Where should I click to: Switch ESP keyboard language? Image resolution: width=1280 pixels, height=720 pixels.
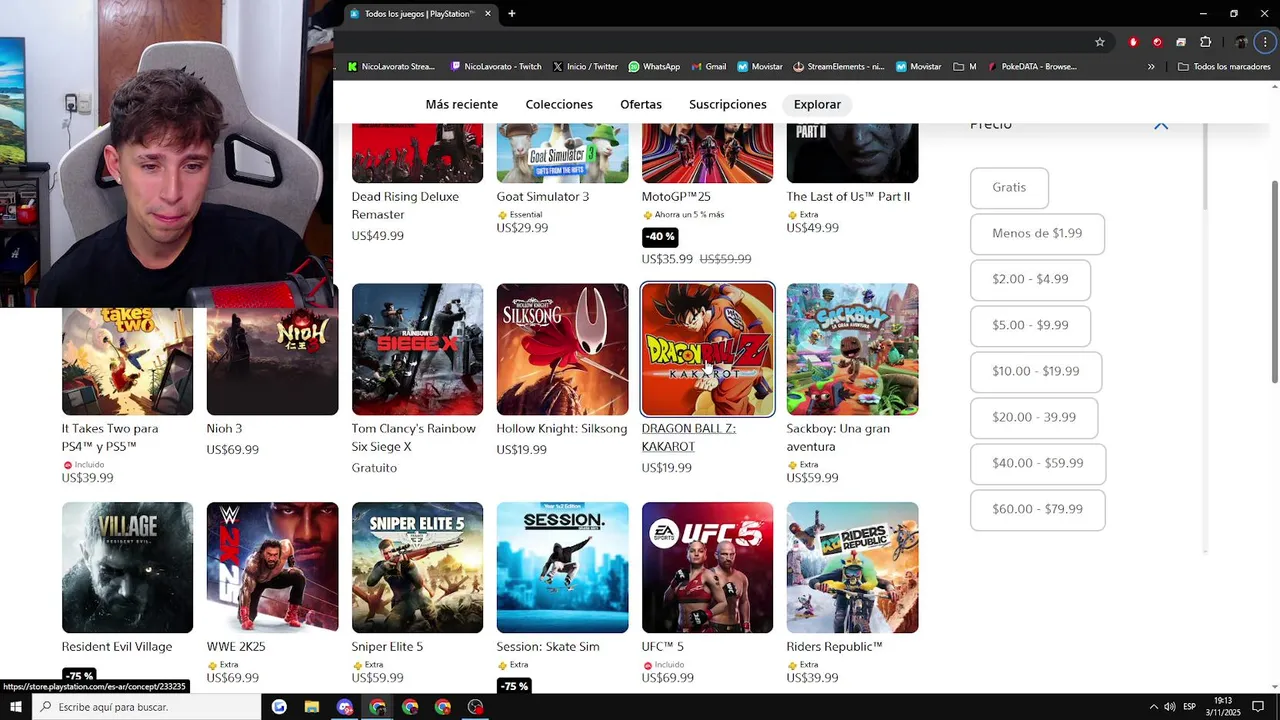pyautogui.click(x=1189, y=707)
